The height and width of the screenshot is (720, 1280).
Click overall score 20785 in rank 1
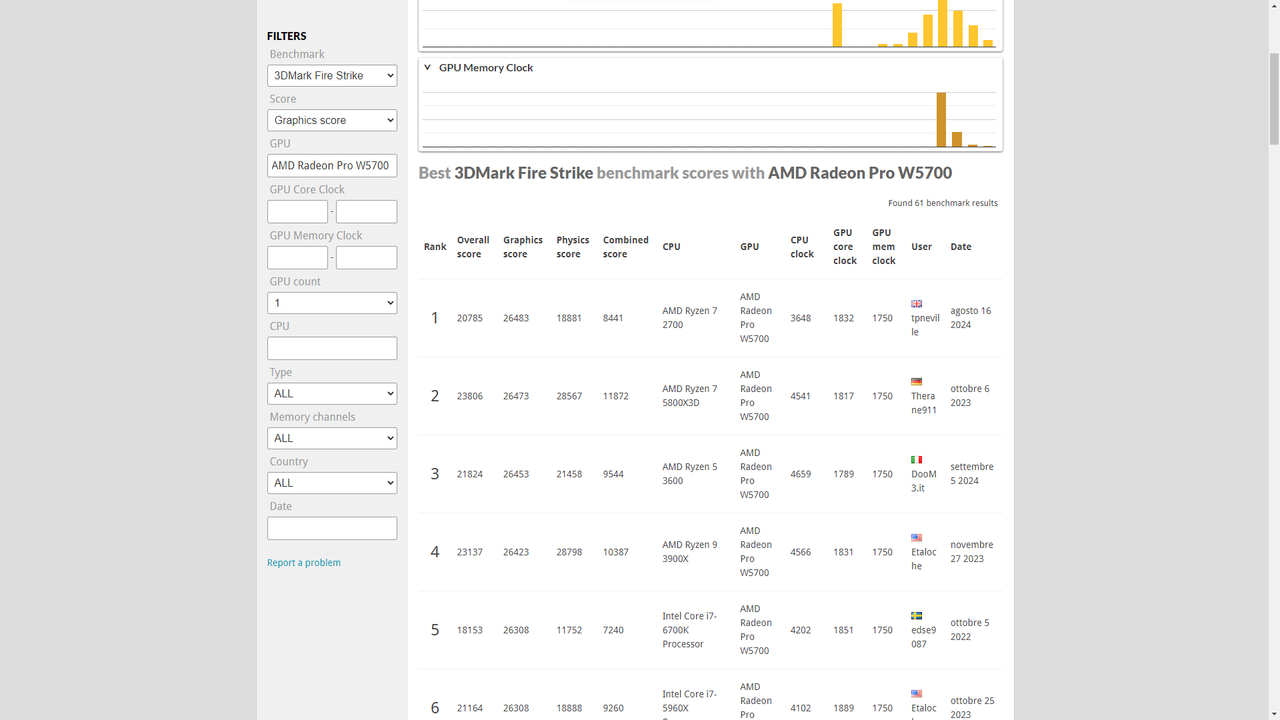tap(470, 318)
